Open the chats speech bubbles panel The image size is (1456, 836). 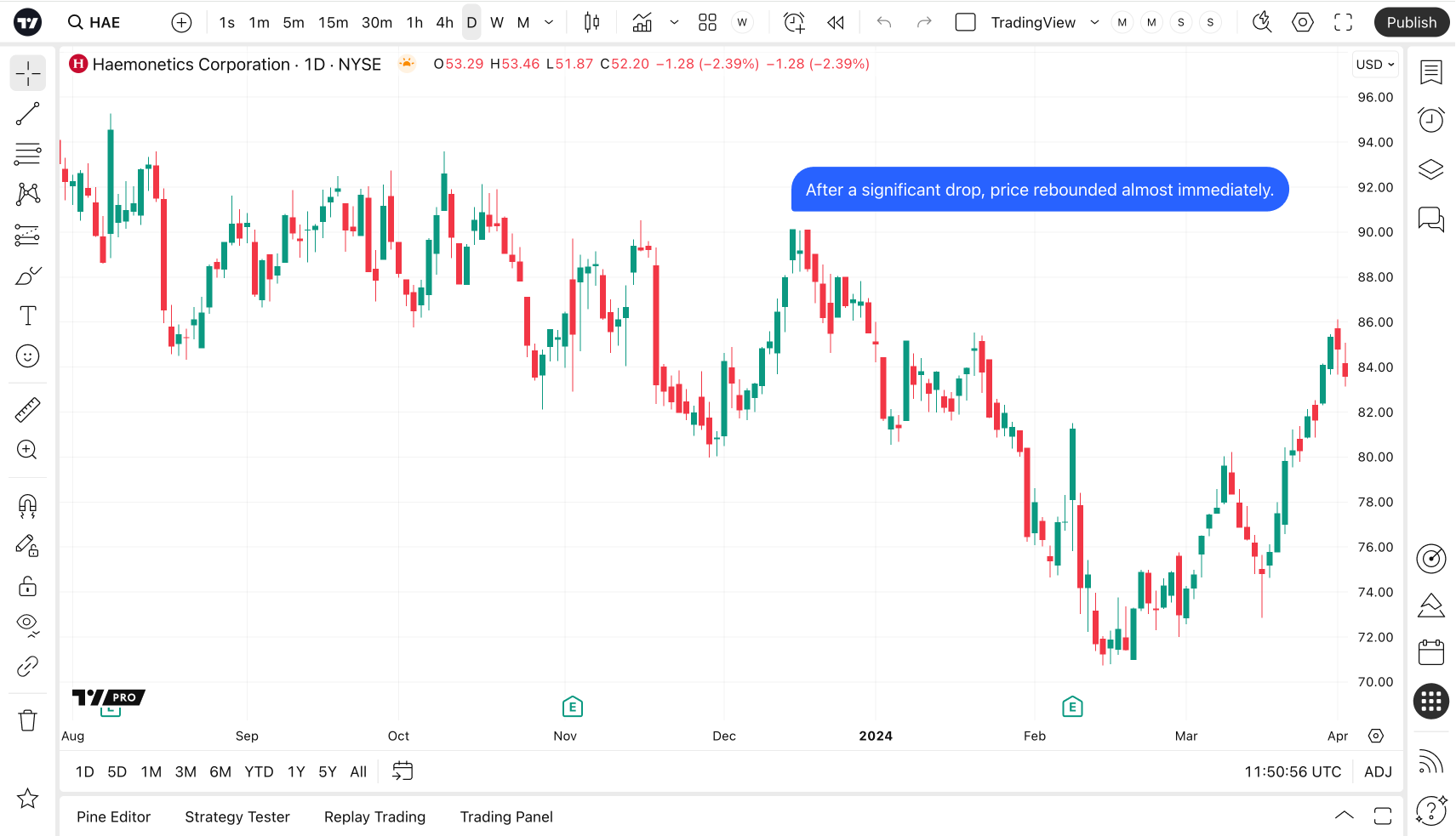pyautogui.click(x=1431, y=219)
